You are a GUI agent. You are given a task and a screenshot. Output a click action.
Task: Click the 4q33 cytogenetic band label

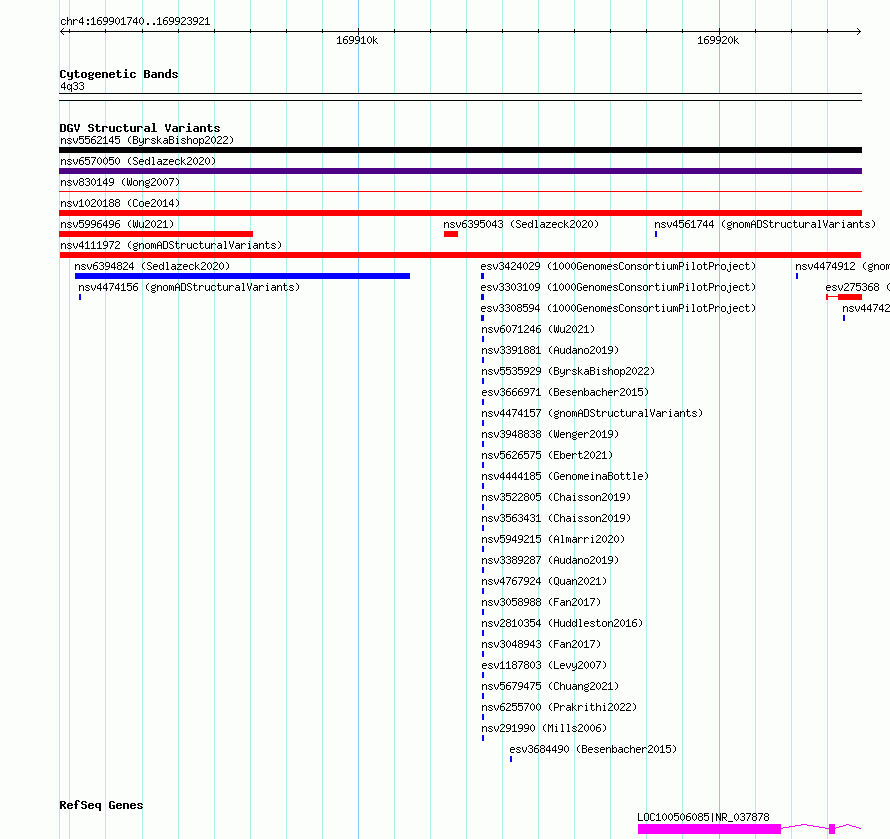click(72, 86)
